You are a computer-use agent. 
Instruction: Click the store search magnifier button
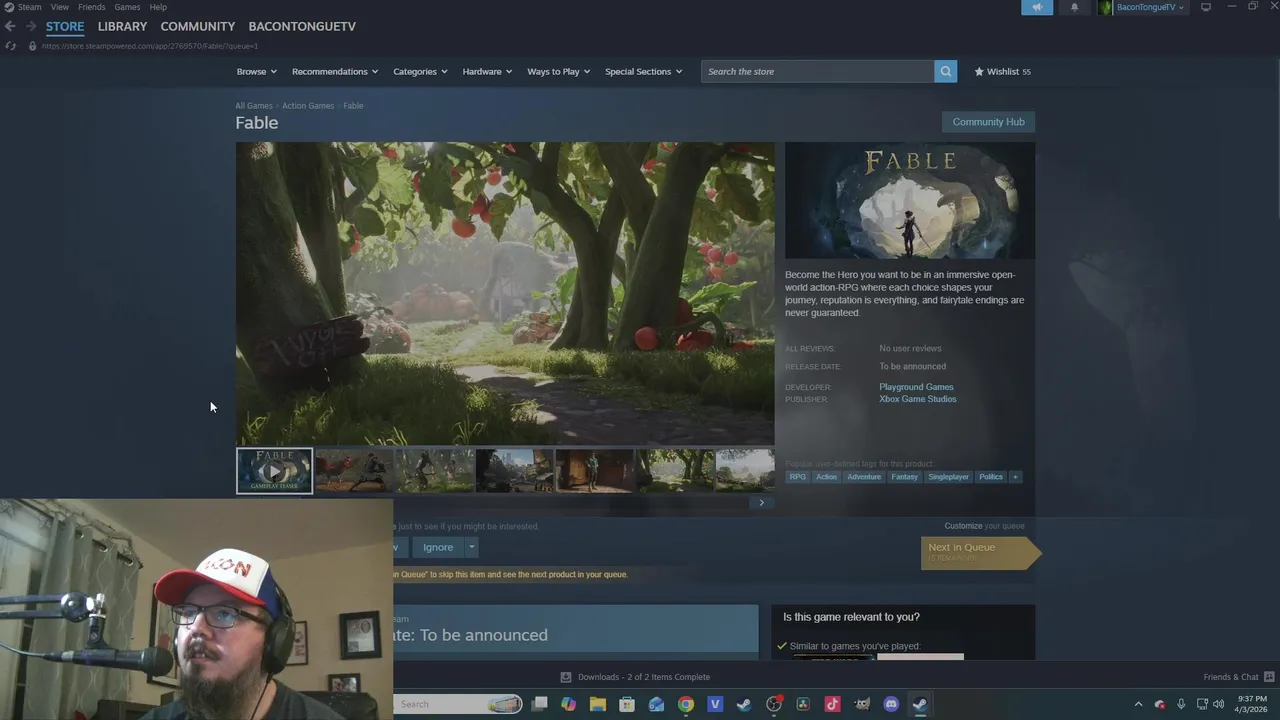(945, 71)
